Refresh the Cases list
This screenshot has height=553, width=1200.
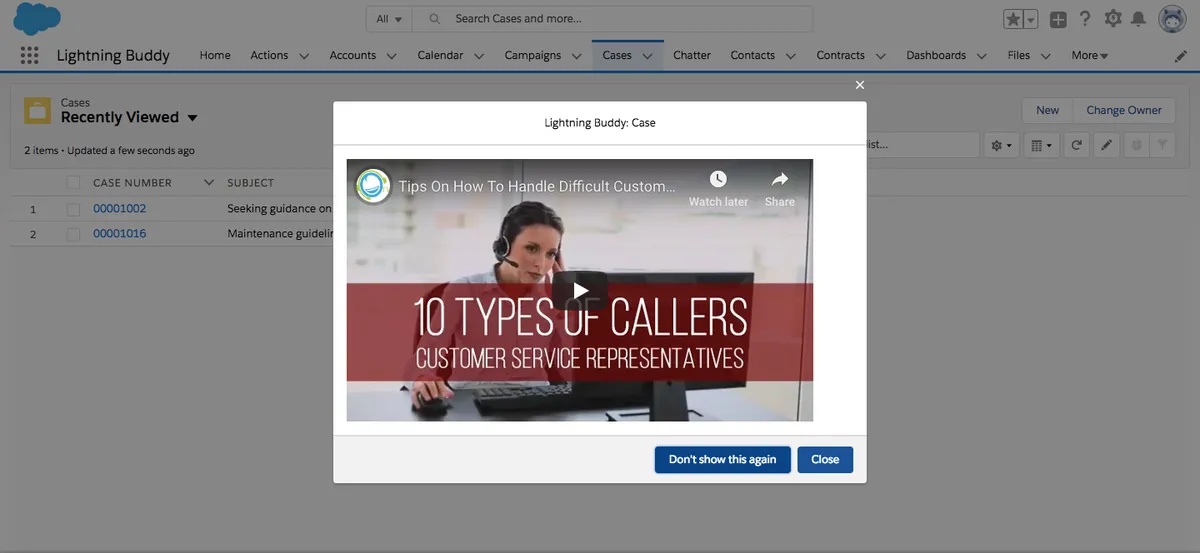point(1076,145)
